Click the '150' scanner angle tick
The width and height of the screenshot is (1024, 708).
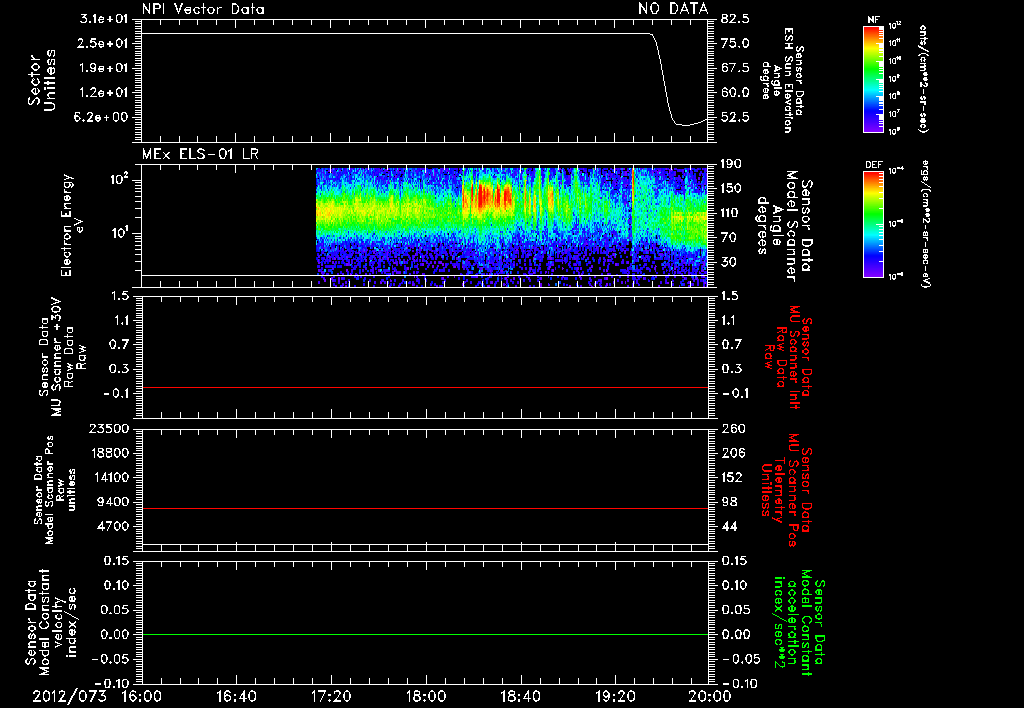pos(731,189)
